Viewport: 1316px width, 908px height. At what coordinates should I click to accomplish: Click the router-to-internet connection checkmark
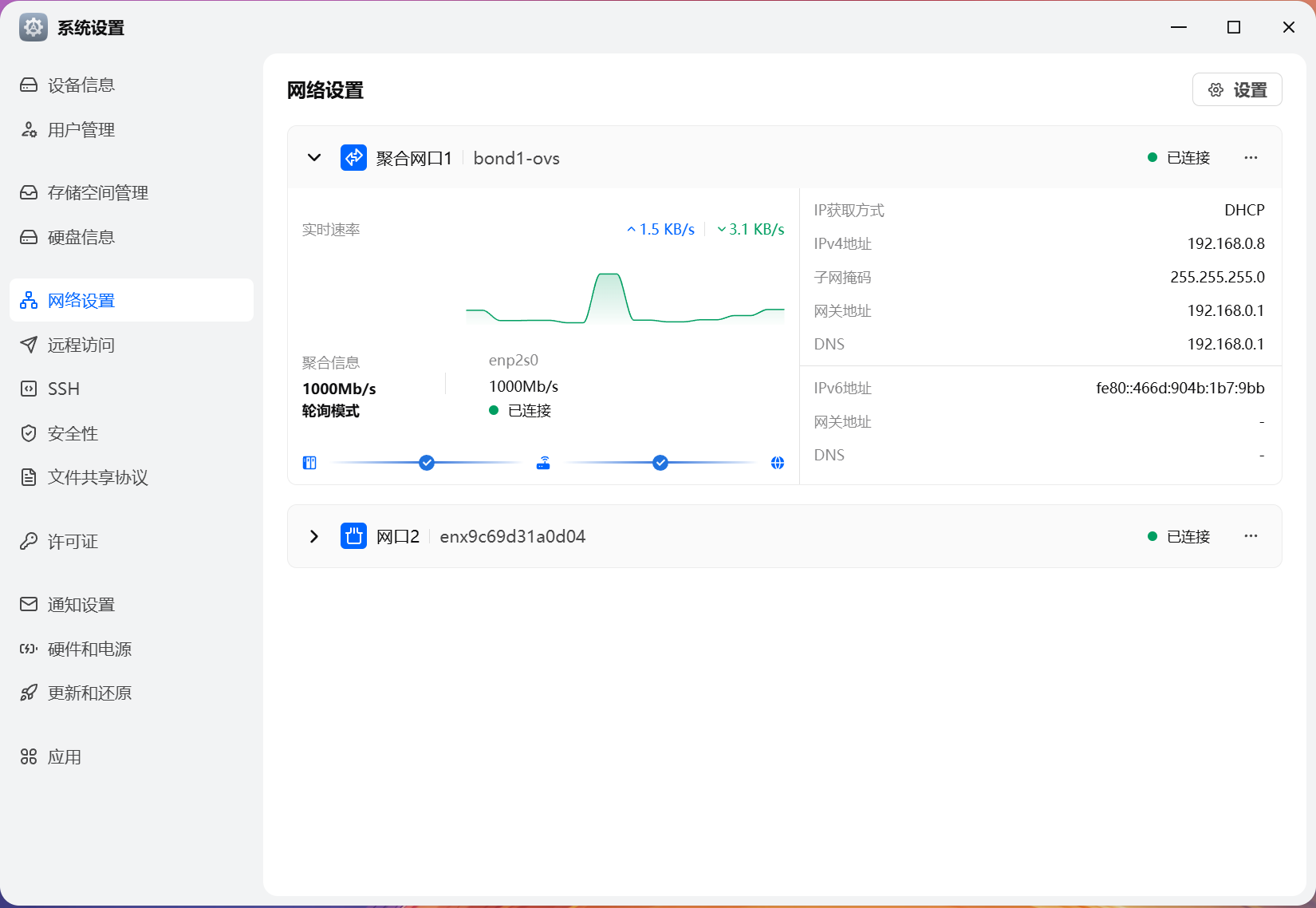(x=660, y=463)
